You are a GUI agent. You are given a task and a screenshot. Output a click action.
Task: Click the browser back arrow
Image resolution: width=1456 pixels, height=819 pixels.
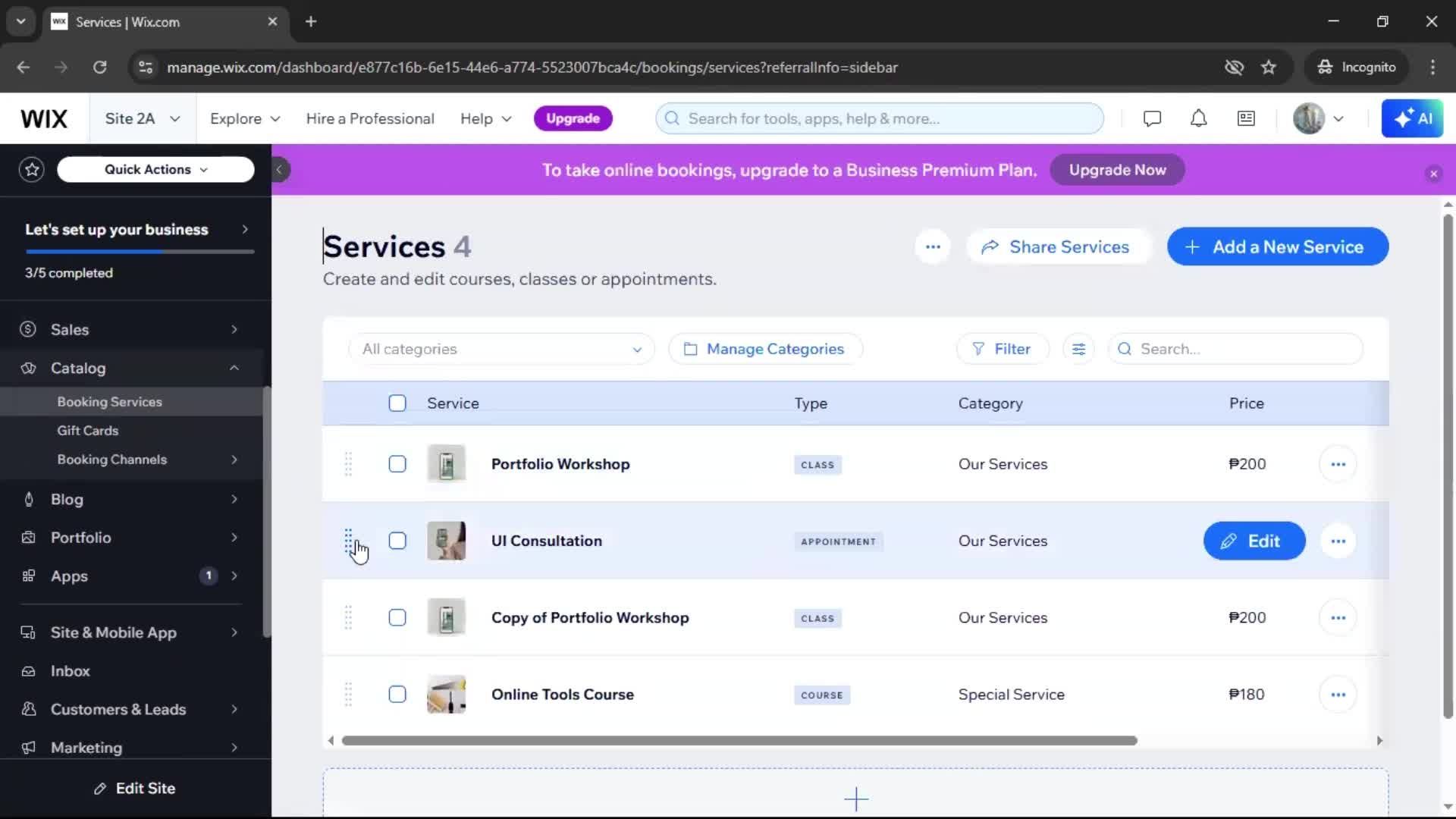click(x=24, y=67)
